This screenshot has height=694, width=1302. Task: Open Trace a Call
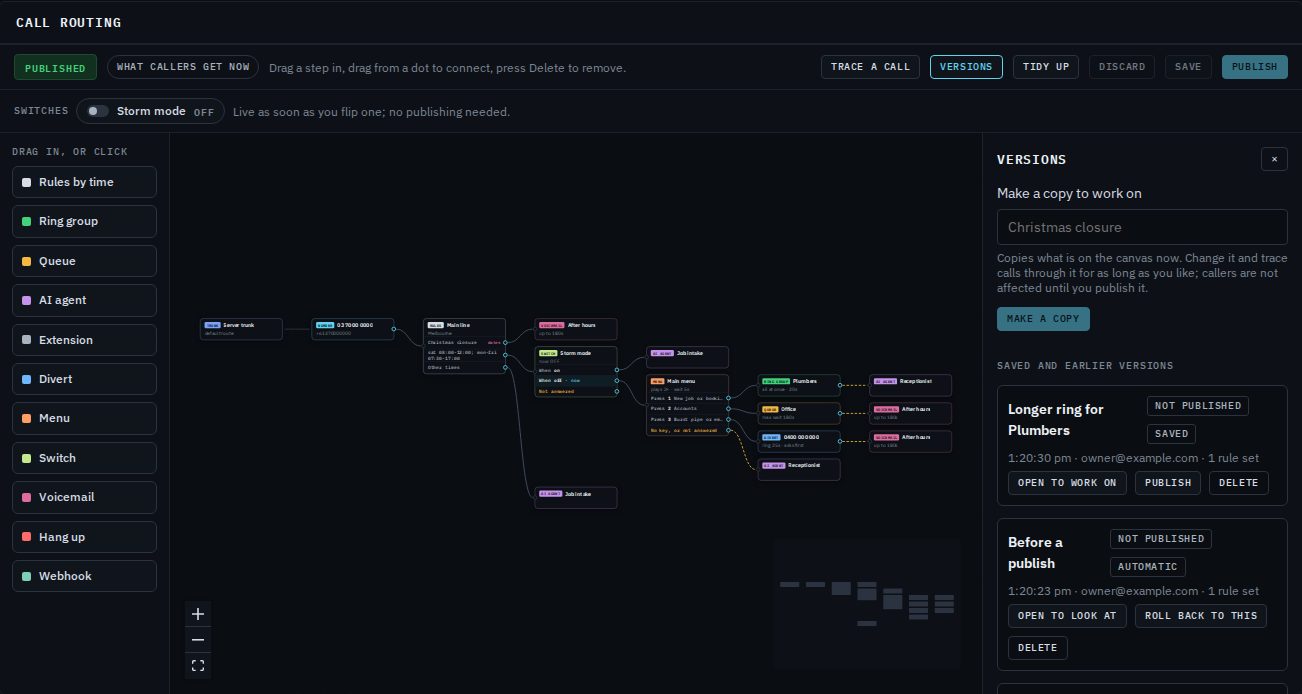click(x=871, y=67)
